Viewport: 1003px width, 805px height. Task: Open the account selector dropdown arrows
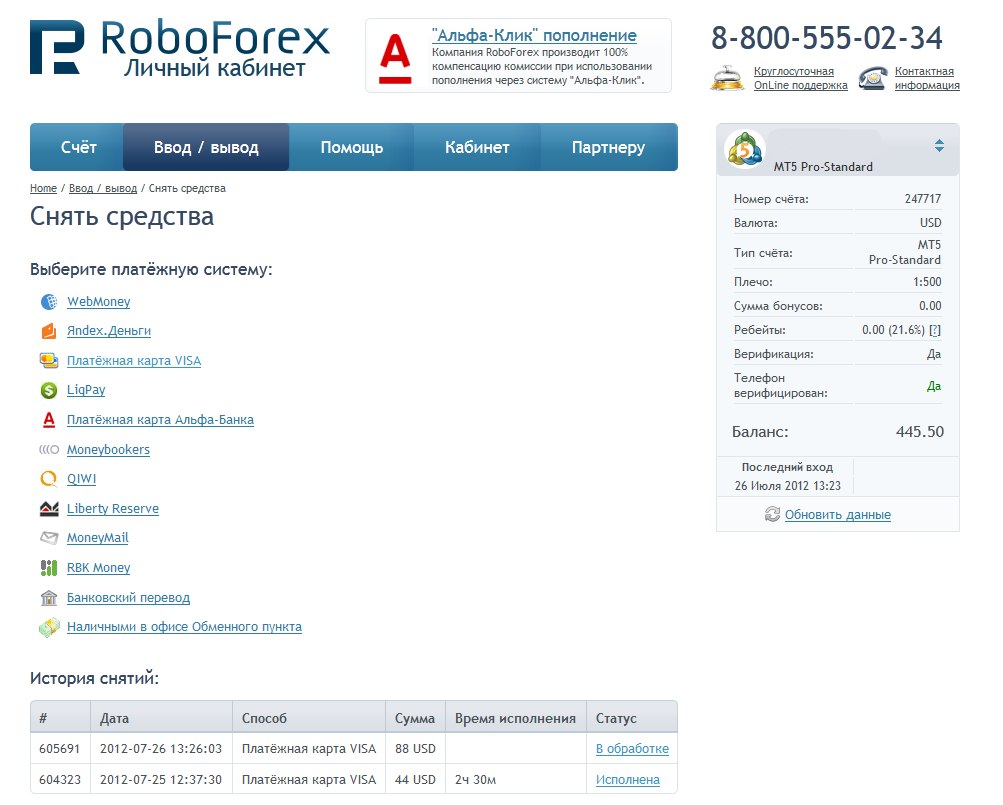tap(939, 146)
